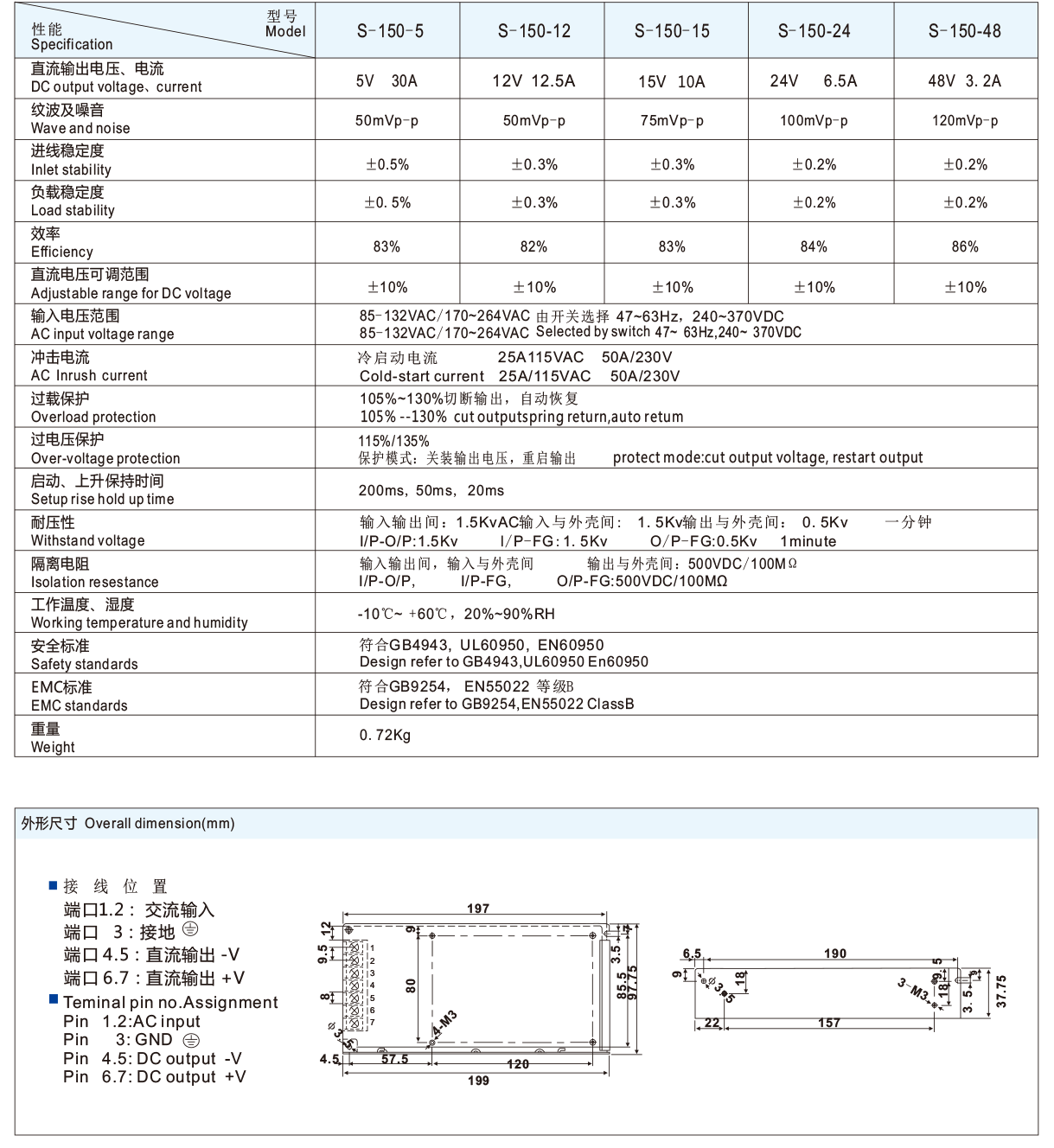Screen dimensions: 1054x1148
Task: Click the 120mVp-p wave and noise value
Action: 964,121
